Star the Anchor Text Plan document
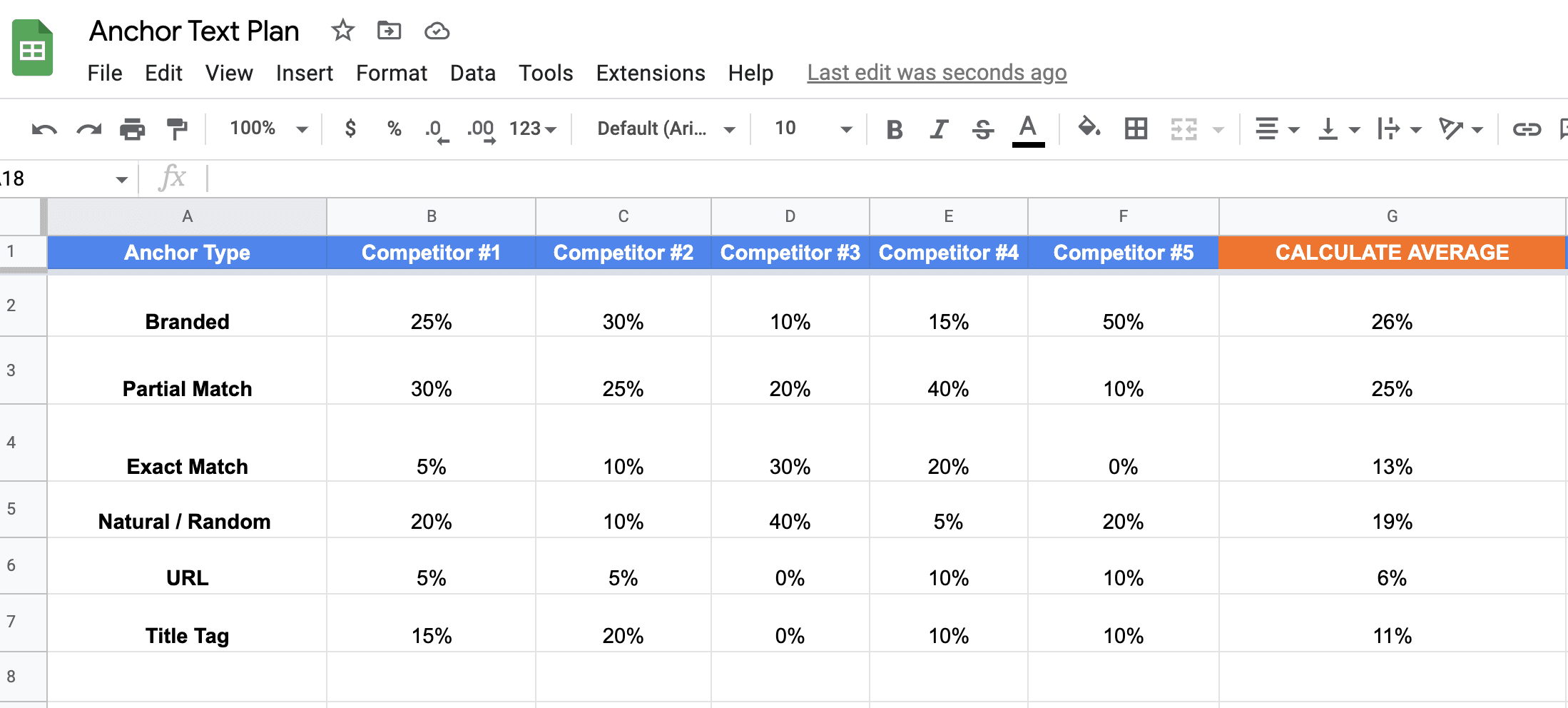This screenshot has height=708, width=1568. click(x=342, y=31)
